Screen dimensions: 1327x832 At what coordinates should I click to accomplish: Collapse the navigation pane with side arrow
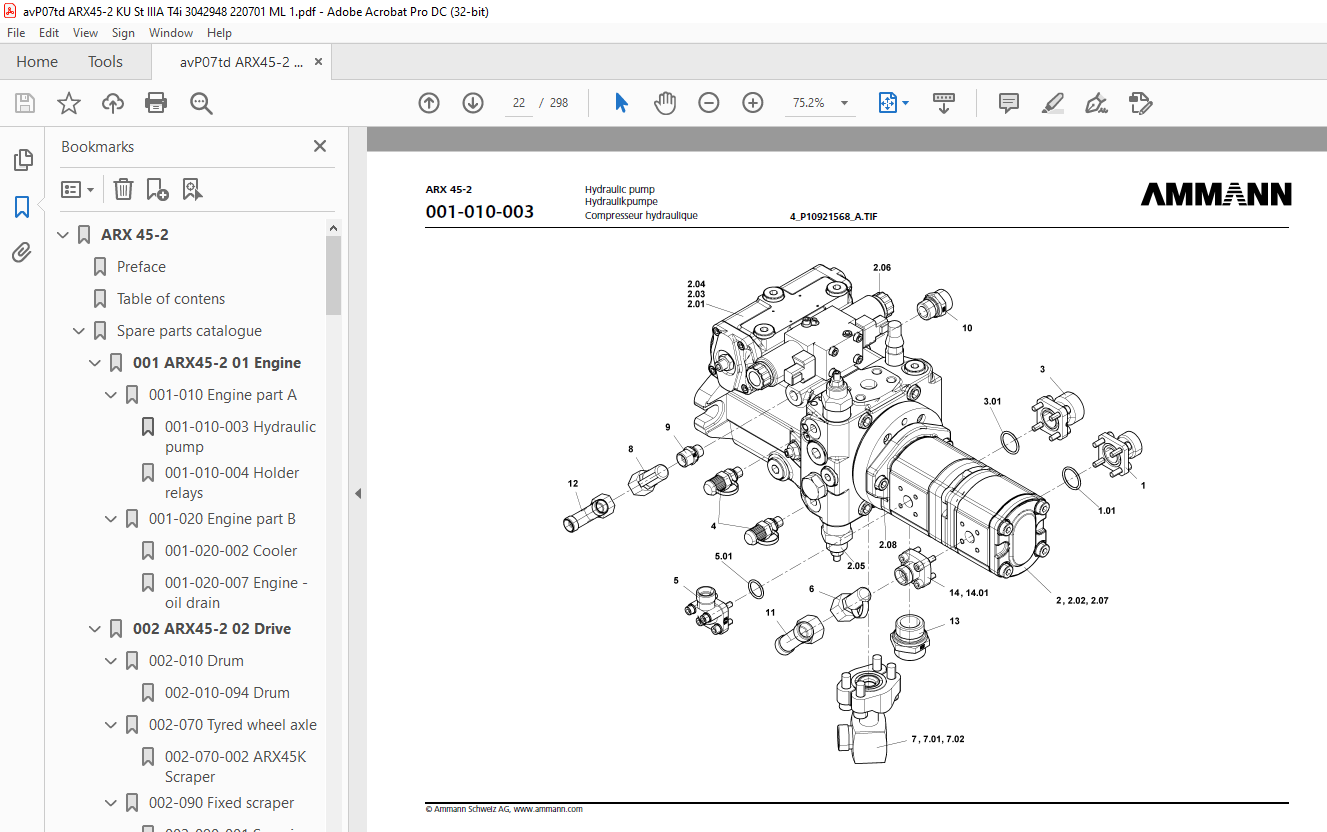coord(358,493)
